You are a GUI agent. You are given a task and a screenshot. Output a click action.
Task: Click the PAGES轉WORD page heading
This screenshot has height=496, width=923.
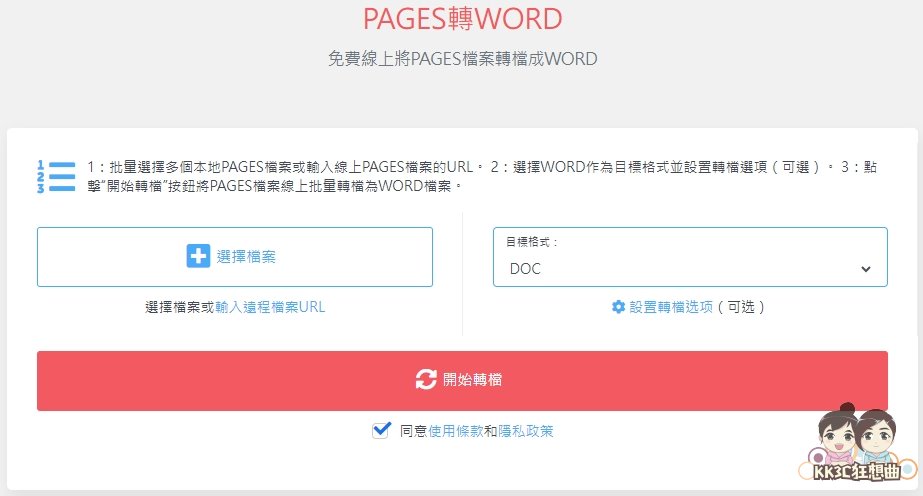(x=463, y=19)
